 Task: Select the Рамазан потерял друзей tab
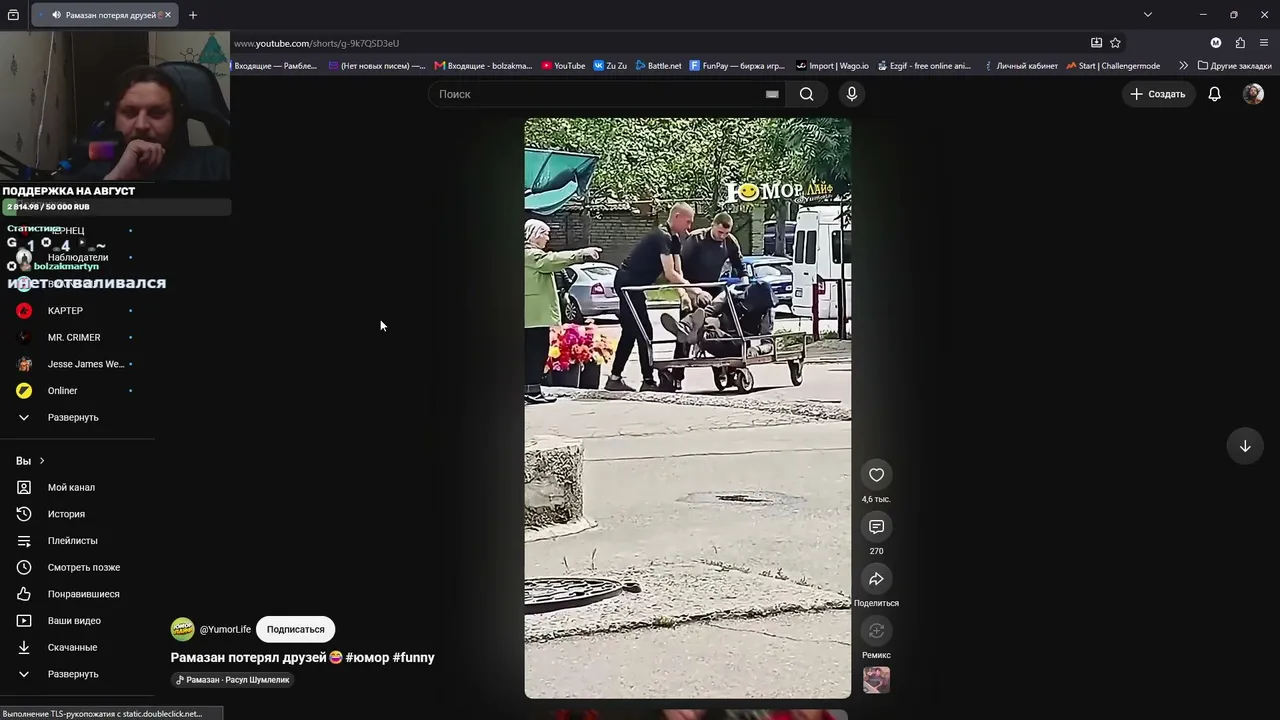click(104, 15)
